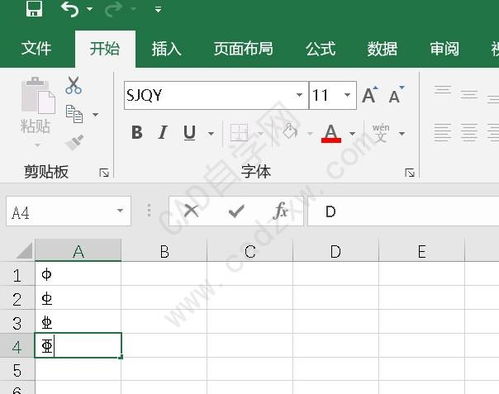This screenshot has height=394, width=499.
Task: Center text horizontally in the cell
Action: coord(469,132)
